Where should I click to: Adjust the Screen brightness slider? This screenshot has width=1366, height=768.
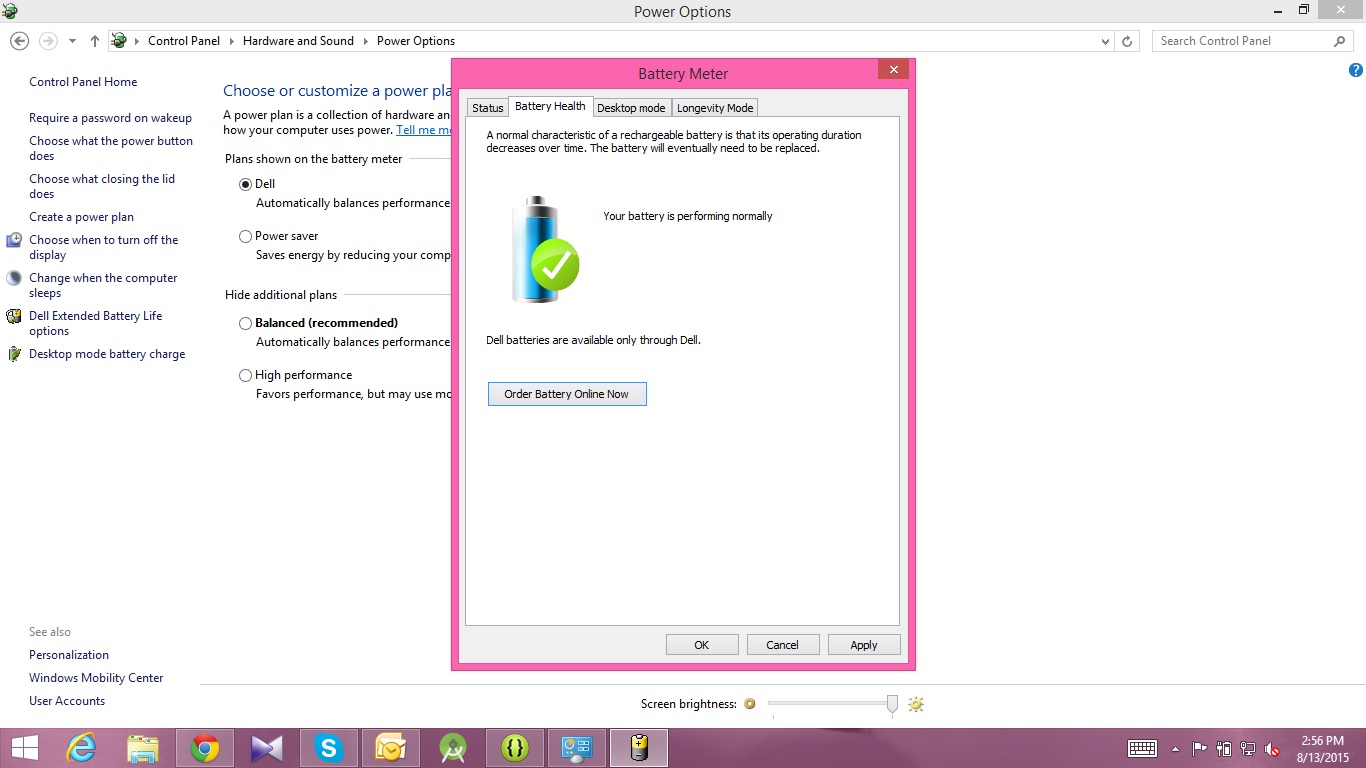coord(893,704)
